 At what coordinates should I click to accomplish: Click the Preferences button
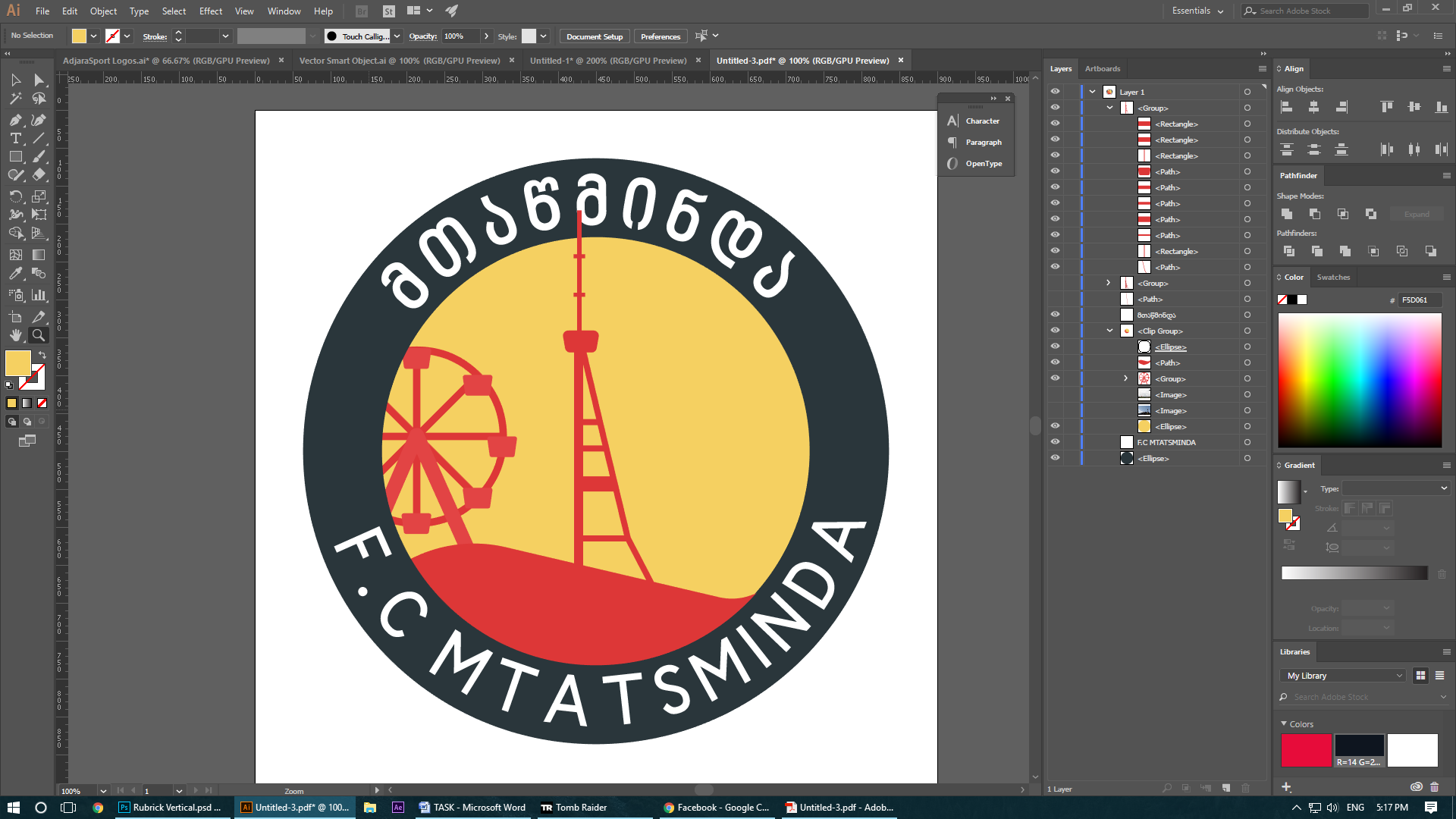pyautogui.click(x=660, y=36)
